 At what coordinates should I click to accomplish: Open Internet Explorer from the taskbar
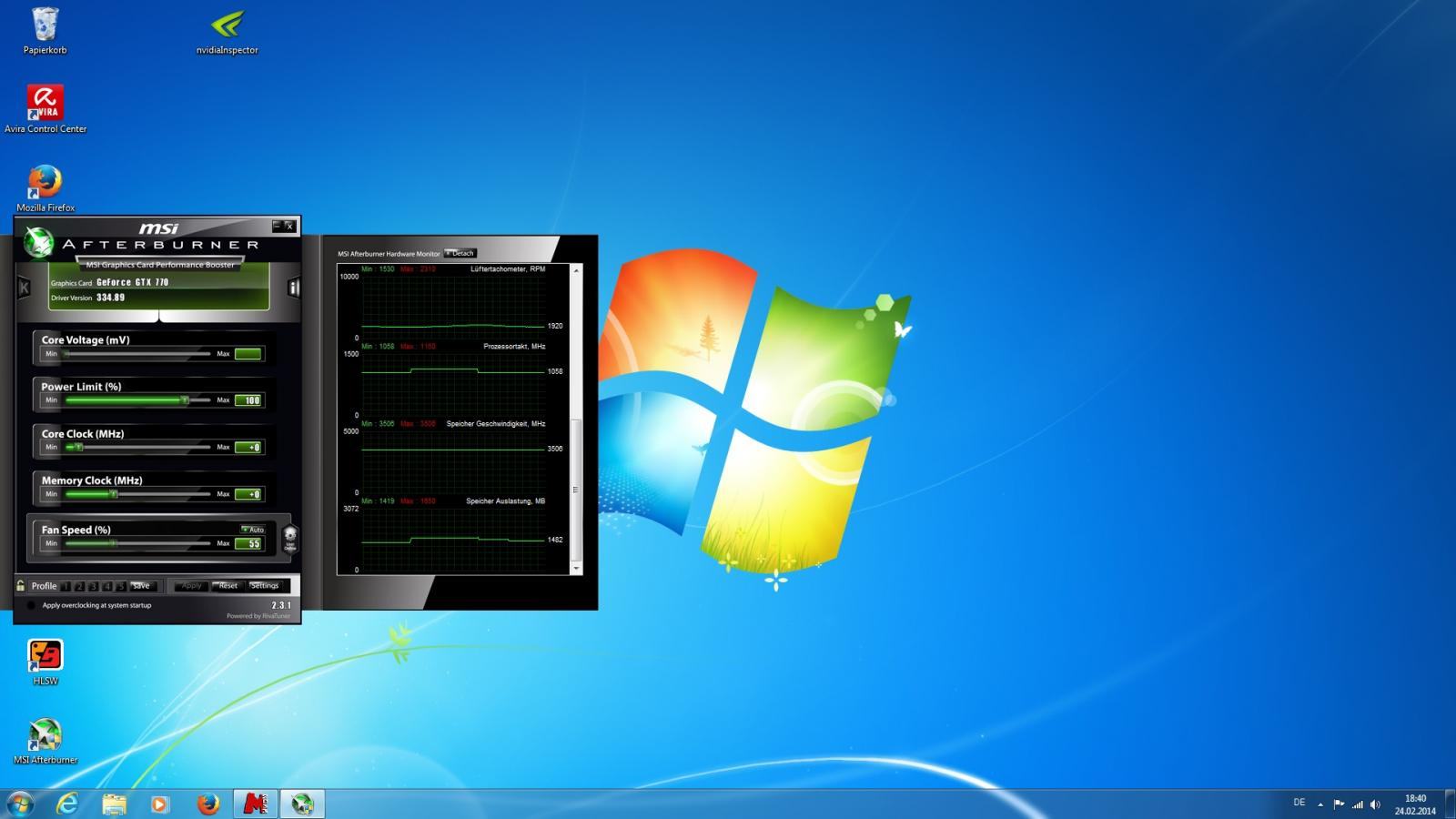(67, 804)
